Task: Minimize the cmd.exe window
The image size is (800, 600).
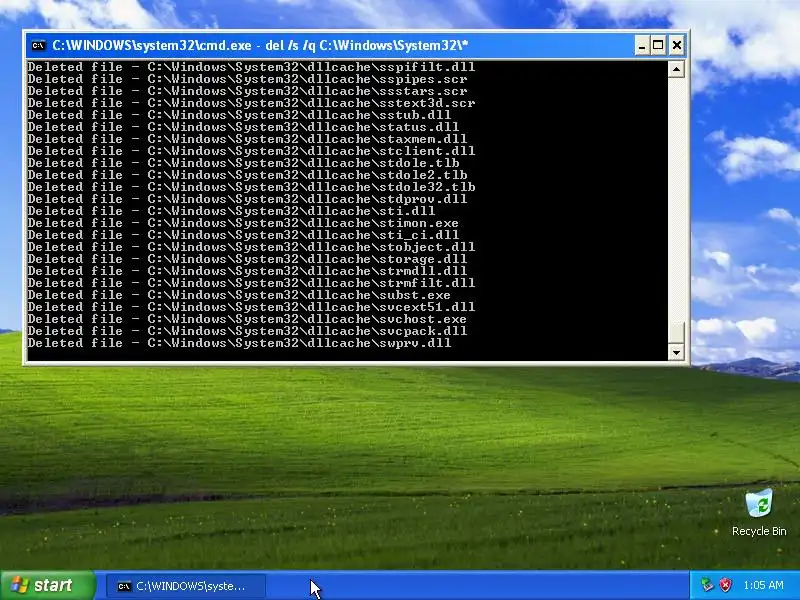Action: coord(642,45)
